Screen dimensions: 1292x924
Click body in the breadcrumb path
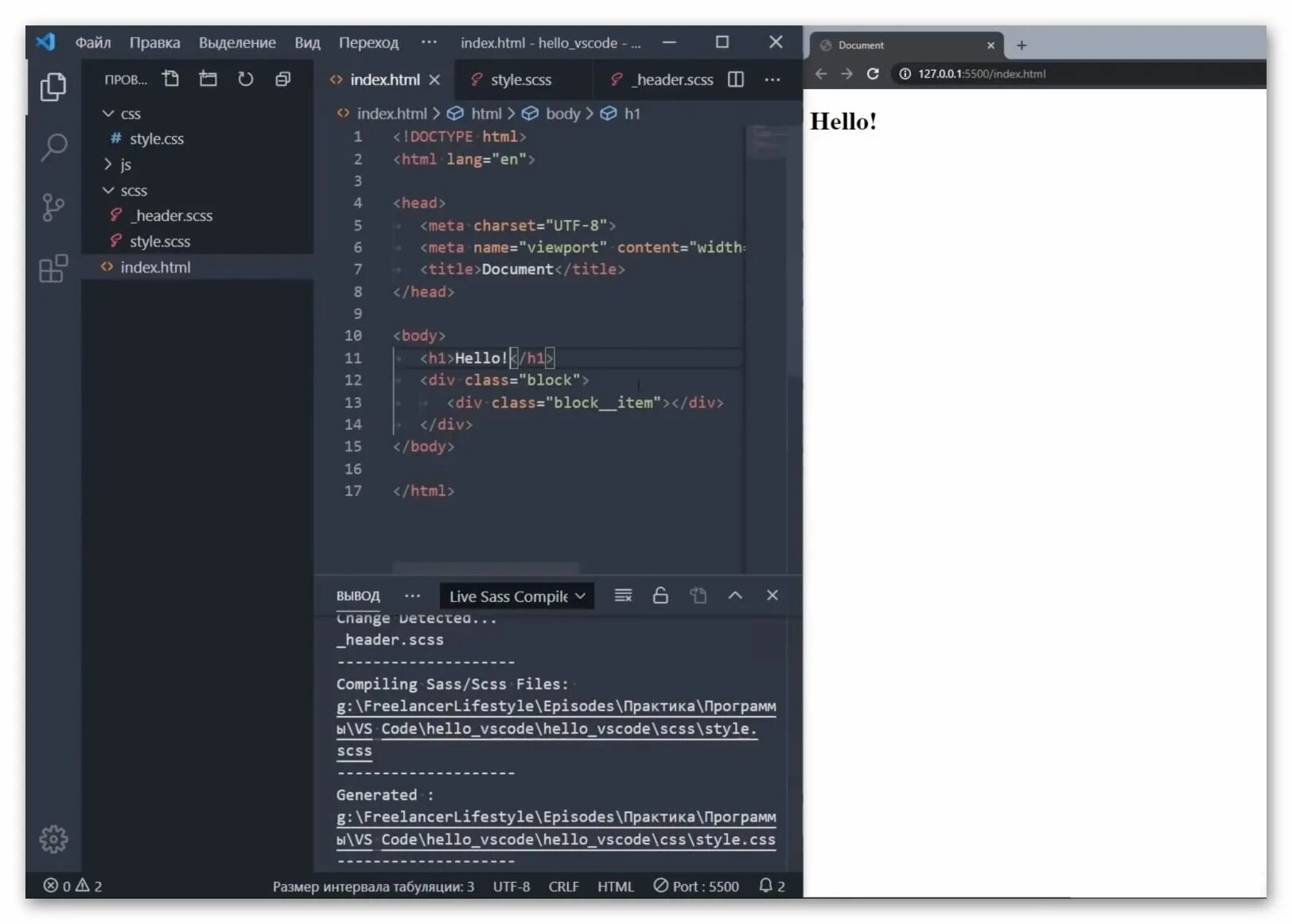(562, 114)
